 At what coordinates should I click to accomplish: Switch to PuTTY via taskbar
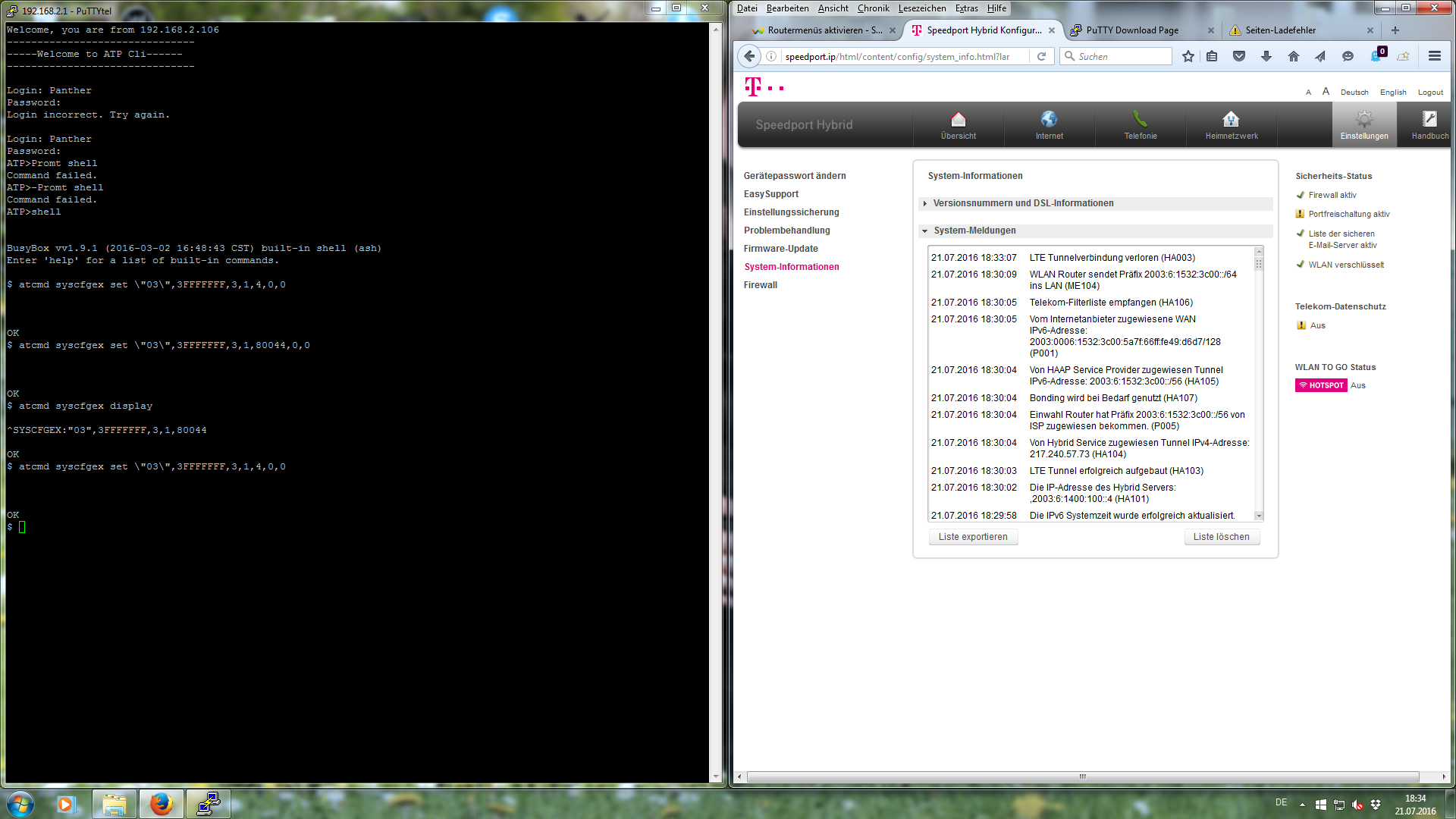tap(208, 804)
